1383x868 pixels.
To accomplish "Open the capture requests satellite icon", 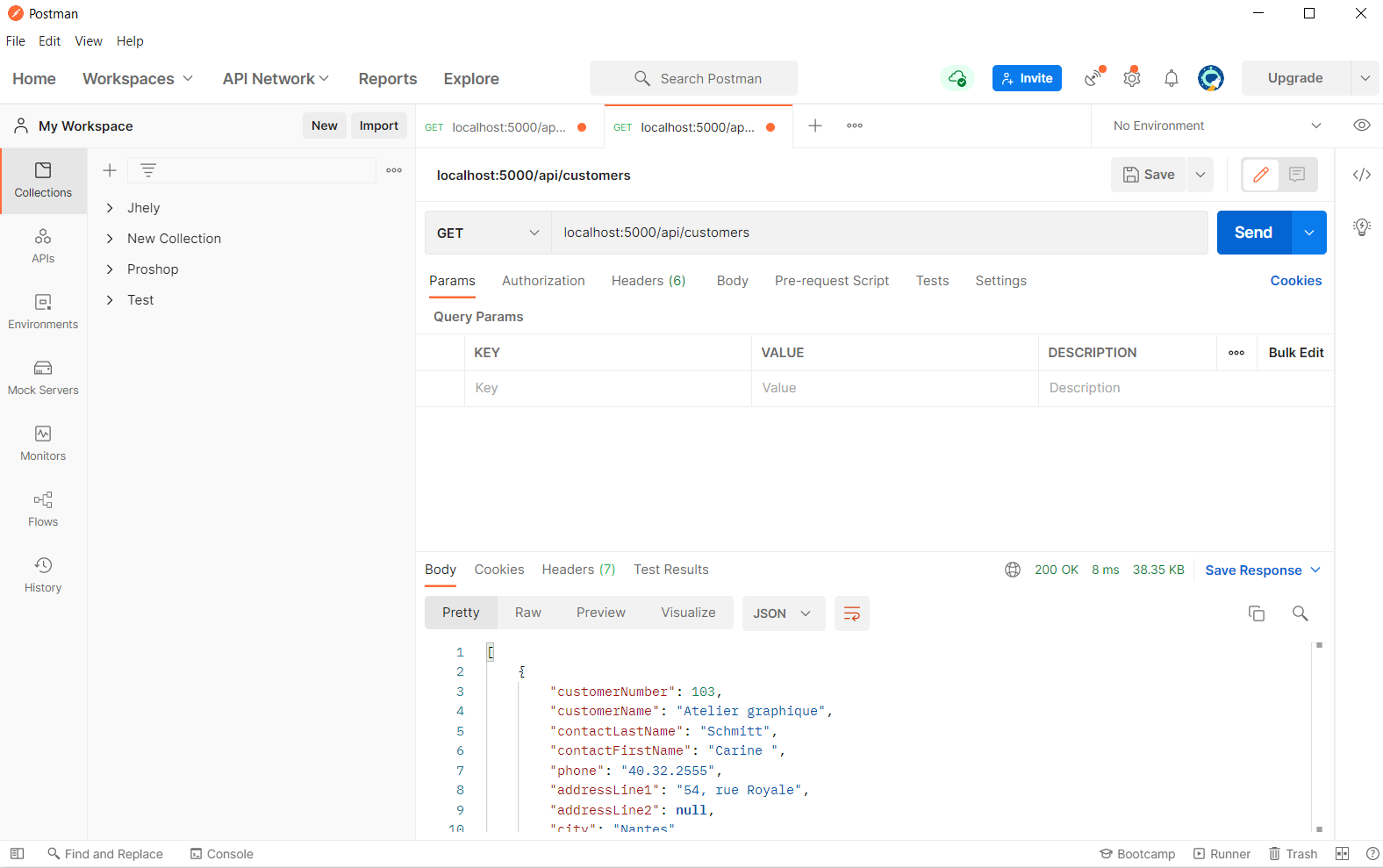I will click(1093, 77).
